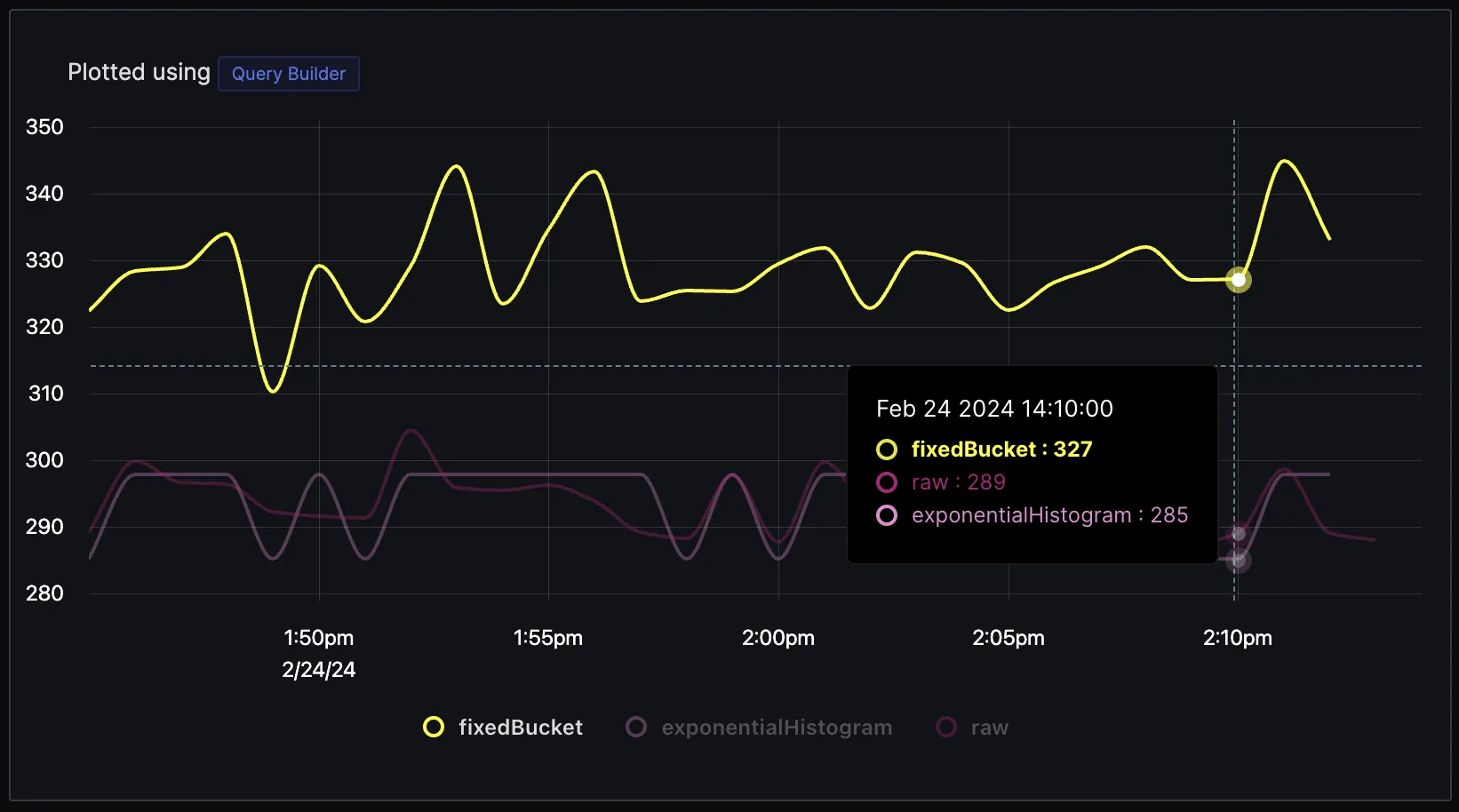This screenshot has width=1459, height=812.
Task: Click the Feb 24 2024 tooltip timestamp
Action: 994,409
